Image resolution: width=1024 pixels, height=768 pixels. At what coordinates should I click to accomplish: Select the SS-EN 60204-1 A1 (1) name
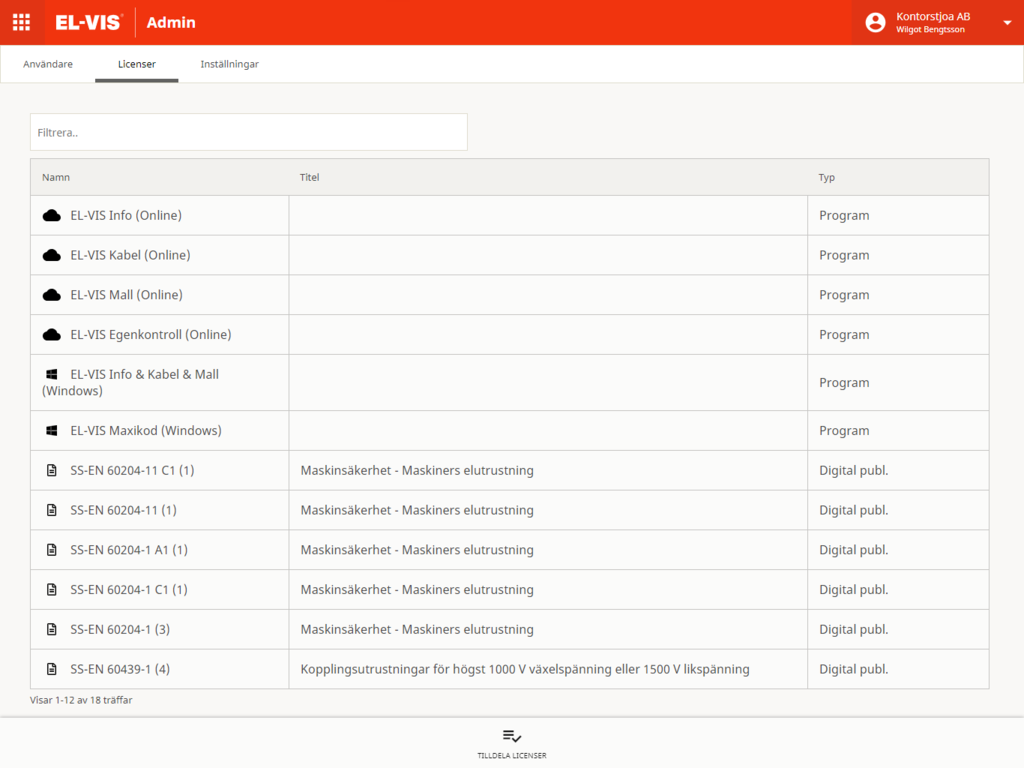click(x=129, y=550)
